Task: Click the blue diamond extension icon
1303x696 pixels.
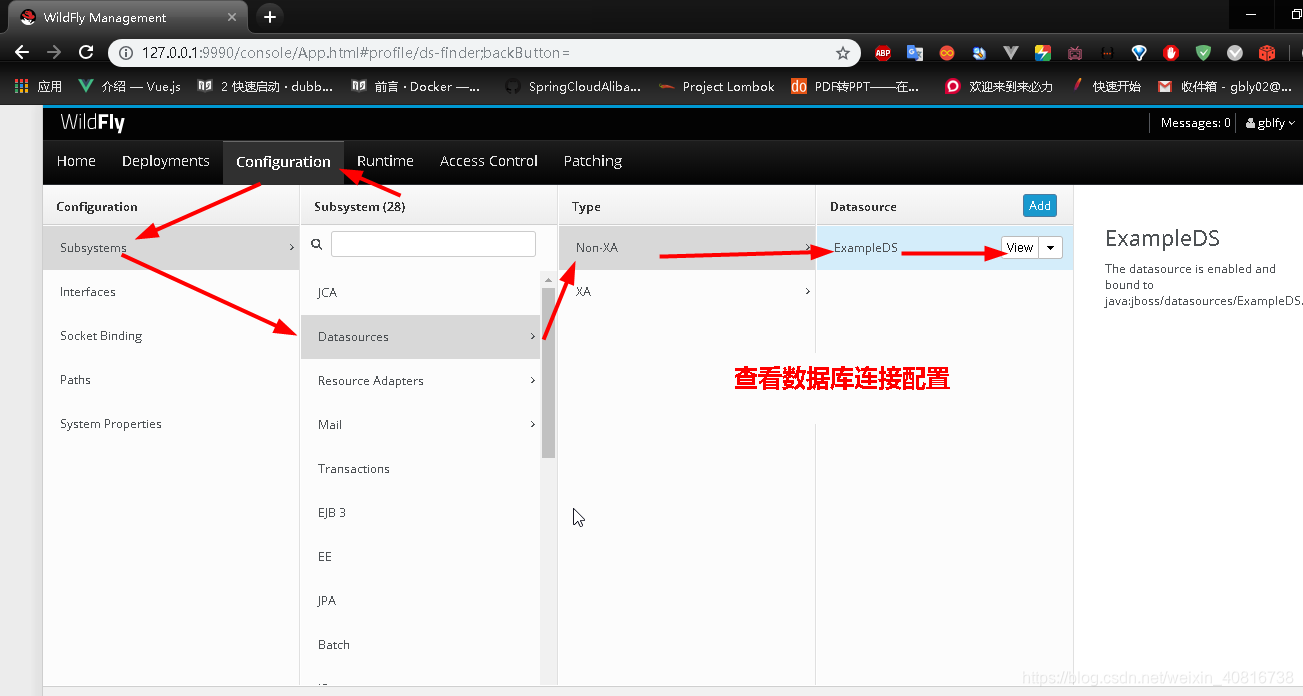Action: click(x=1139, y=53)
